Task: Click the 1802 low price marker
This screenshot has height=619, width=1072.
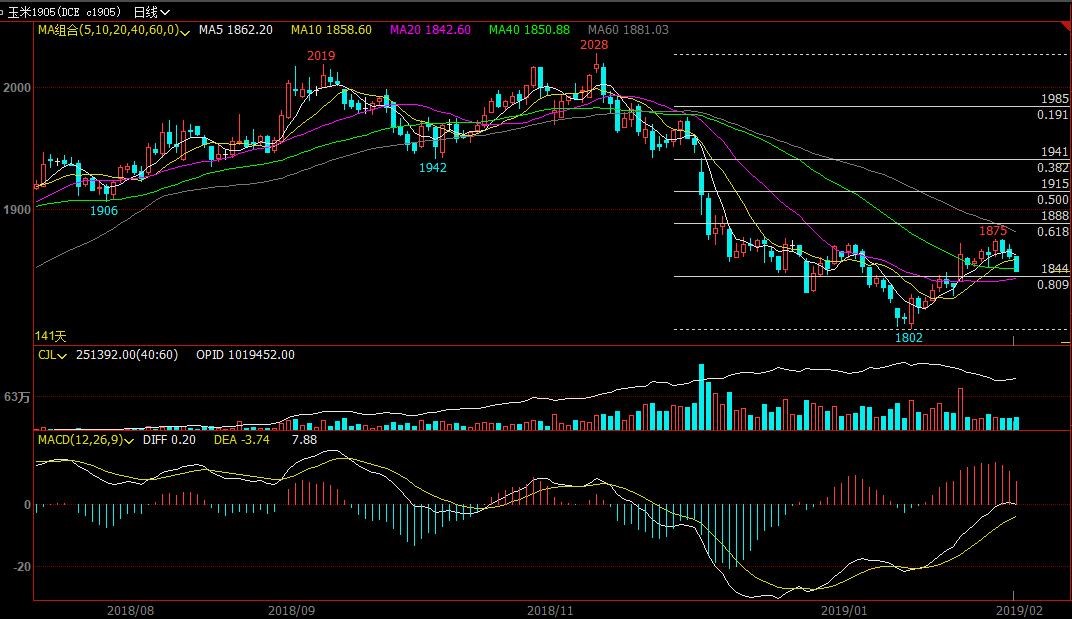Action: [909, 338]
